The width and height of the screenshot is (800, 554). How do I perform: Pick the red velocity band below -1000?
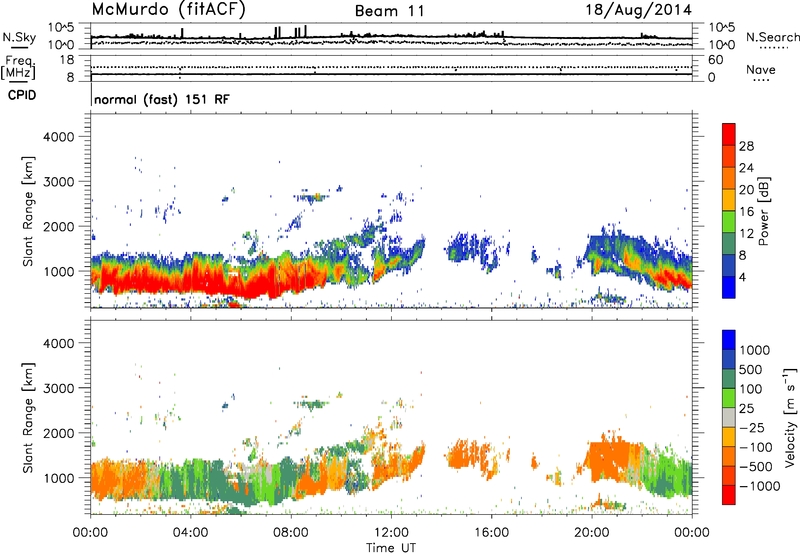[729, 495]
